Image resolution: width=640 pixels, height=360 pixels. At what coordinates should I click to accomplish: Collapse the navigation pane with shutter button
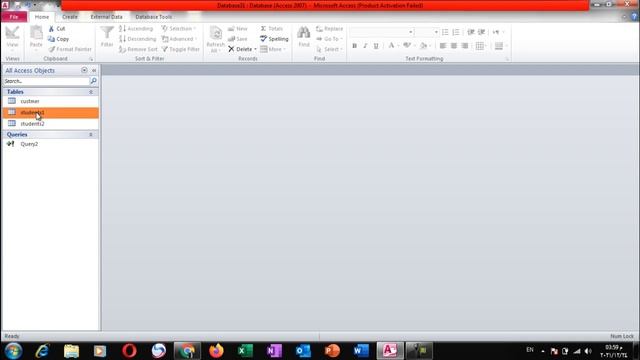click(x=94, y=70)
